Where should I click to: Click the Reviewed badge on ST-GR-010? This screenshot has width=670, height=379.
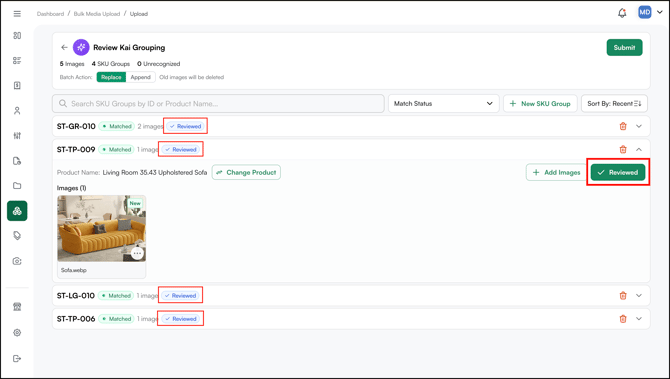(x=186, y=126)
